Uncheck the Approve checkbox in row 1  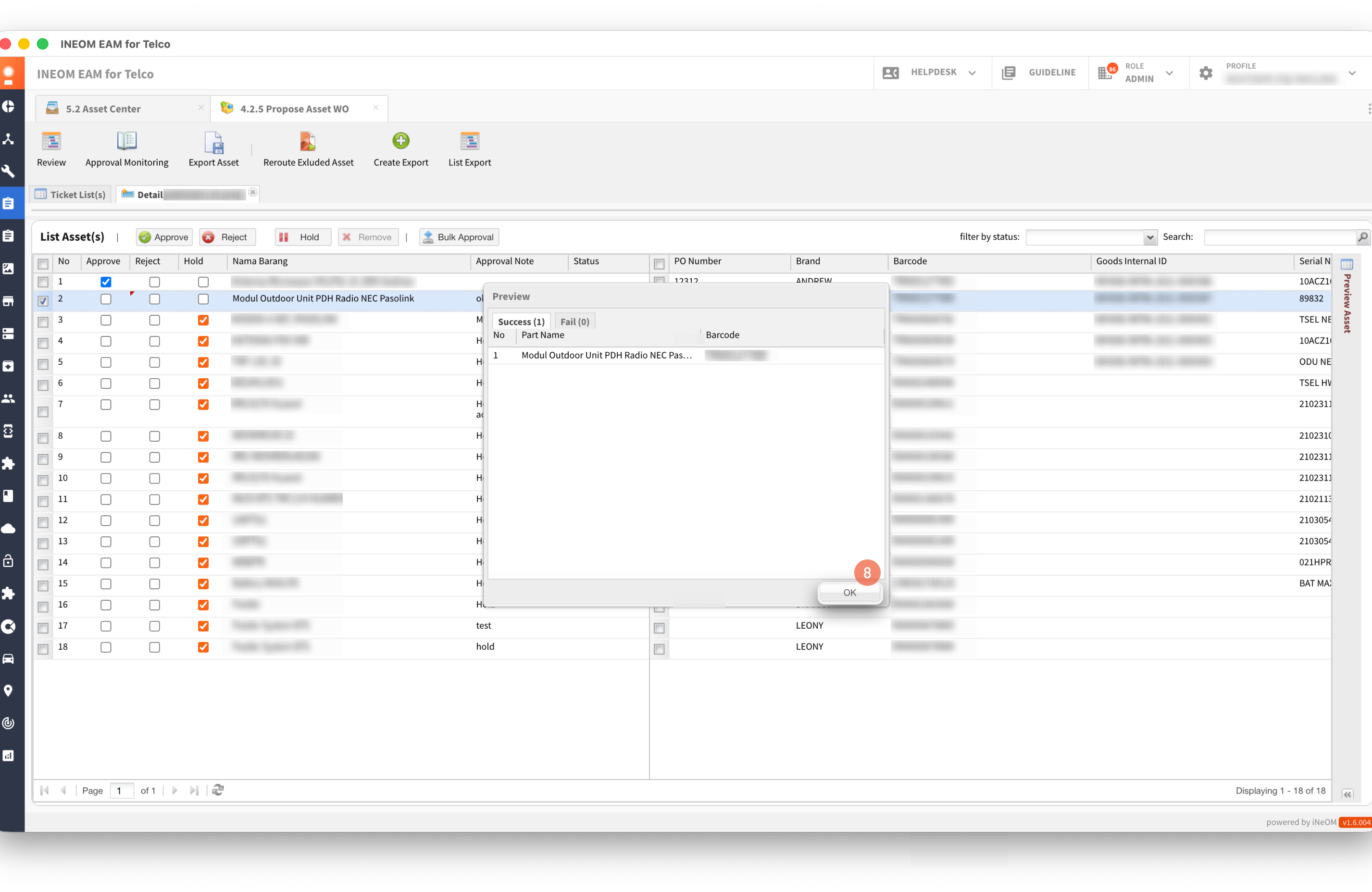pos(105,282)
